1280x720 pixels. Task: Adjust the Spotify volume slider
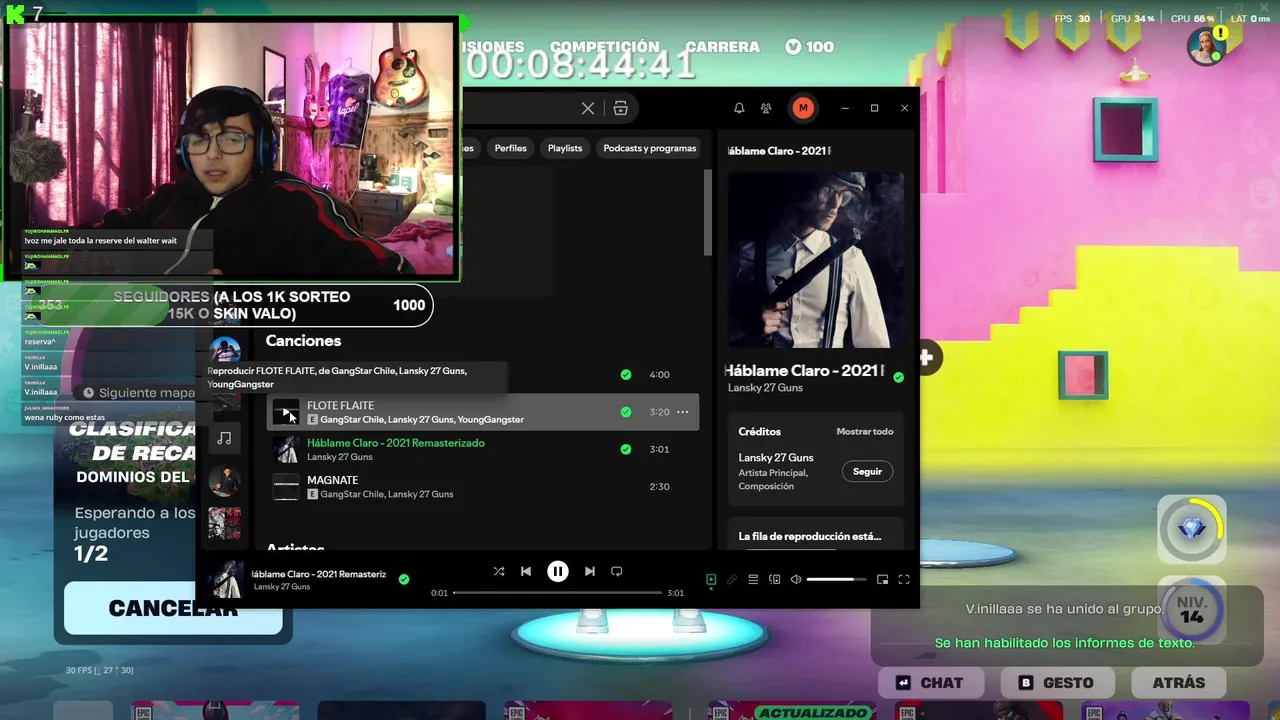coord(836,579)
